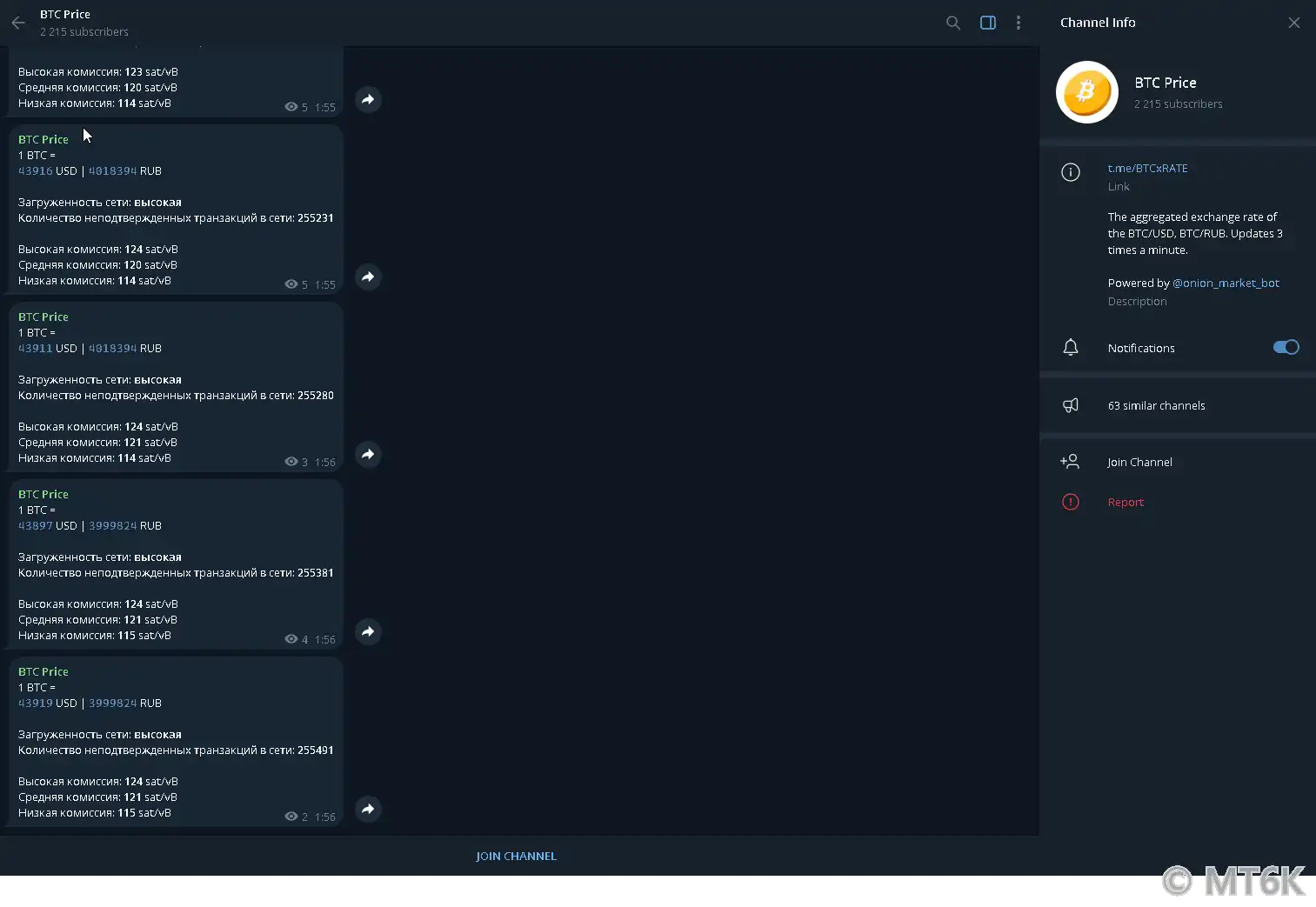Click the red warning icon beside Report
Image resolution: width=1316 pixels, height=907 pixels.
1071,502
